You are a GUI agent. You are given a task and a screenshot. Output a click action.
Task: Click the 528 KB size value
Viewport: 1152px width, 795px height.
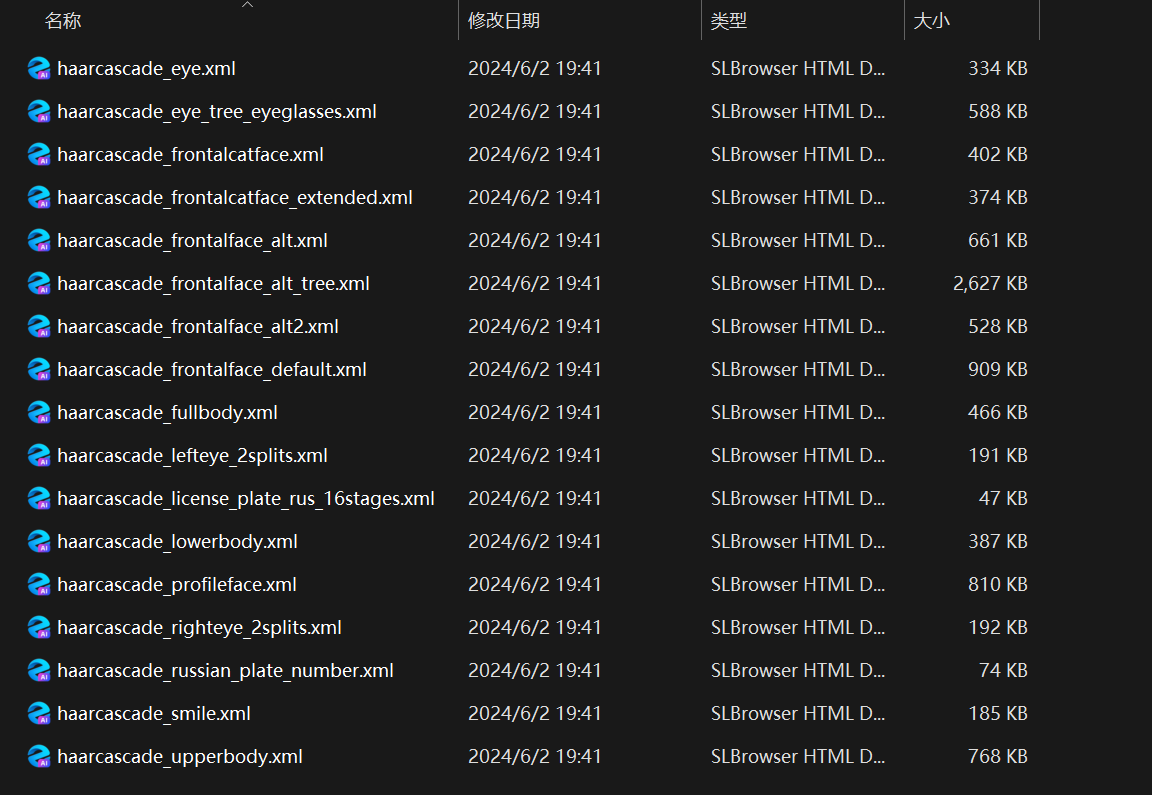997,326
